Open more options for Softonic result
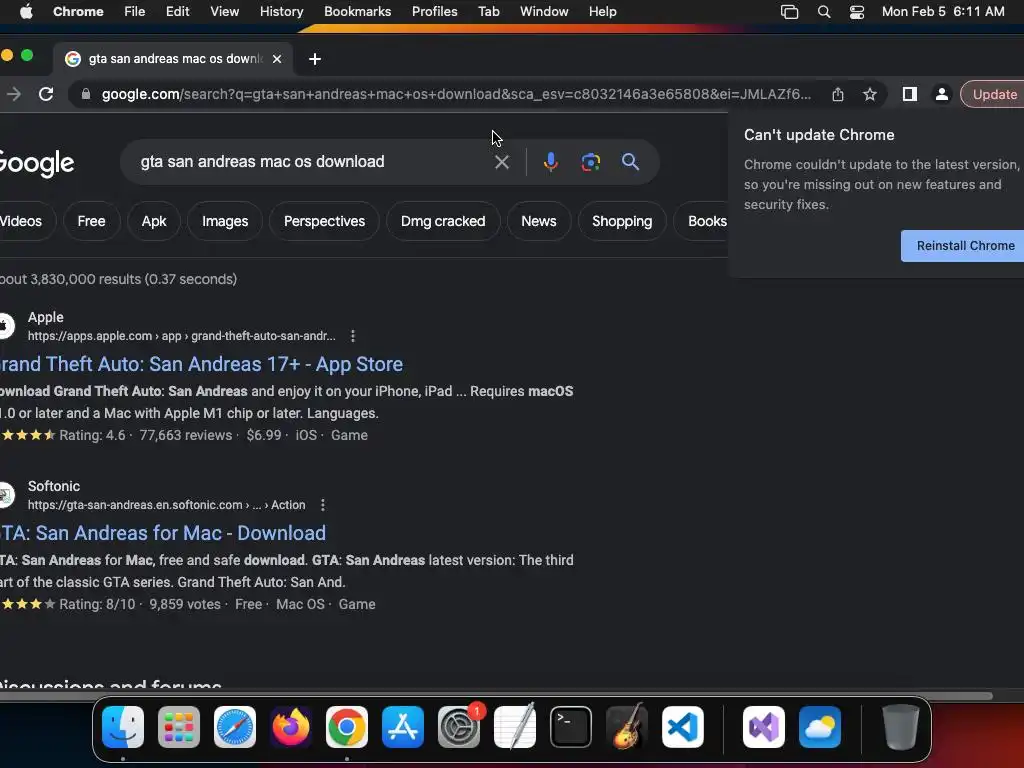The height and width of the screenshot is (768, 1024). [x=323, y=505]
